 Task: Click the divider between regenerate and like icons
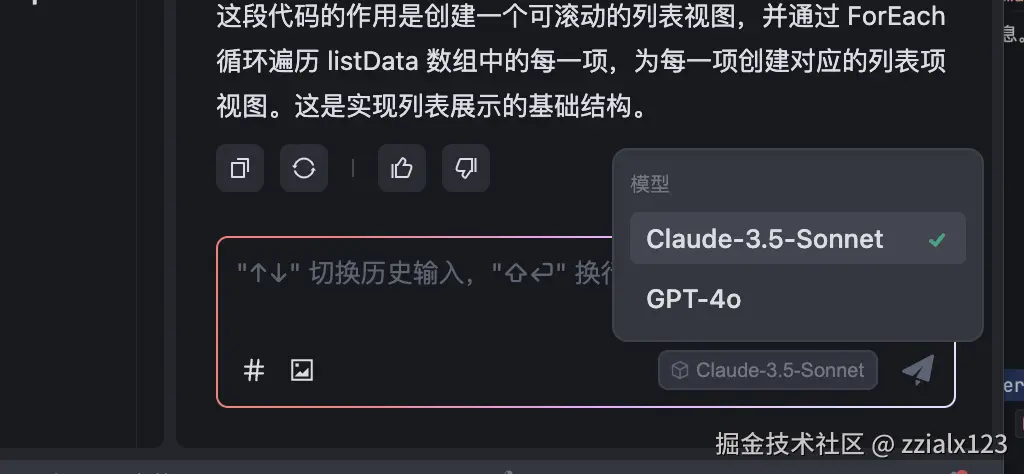coord(353,168)
